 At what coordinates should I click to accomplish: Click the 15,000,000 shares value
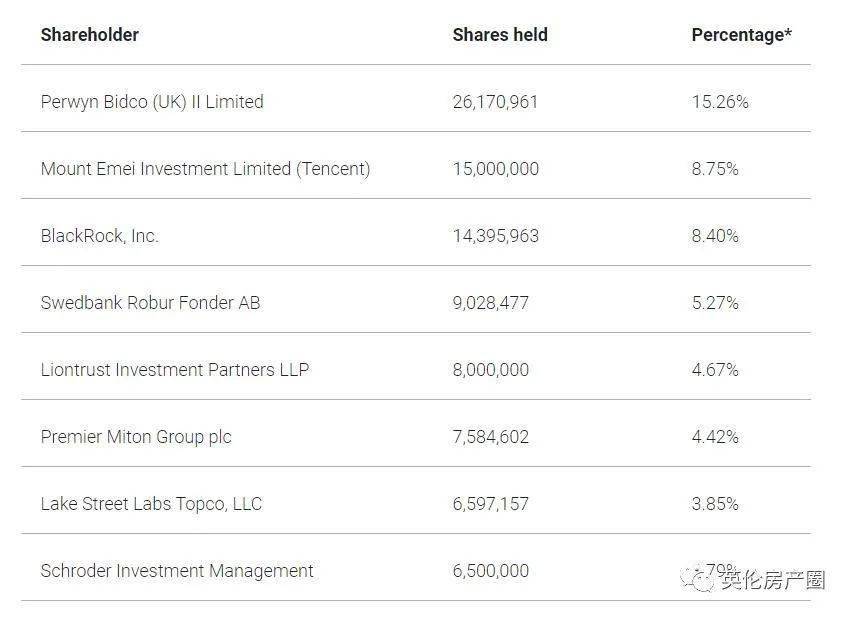pos(495,169)
